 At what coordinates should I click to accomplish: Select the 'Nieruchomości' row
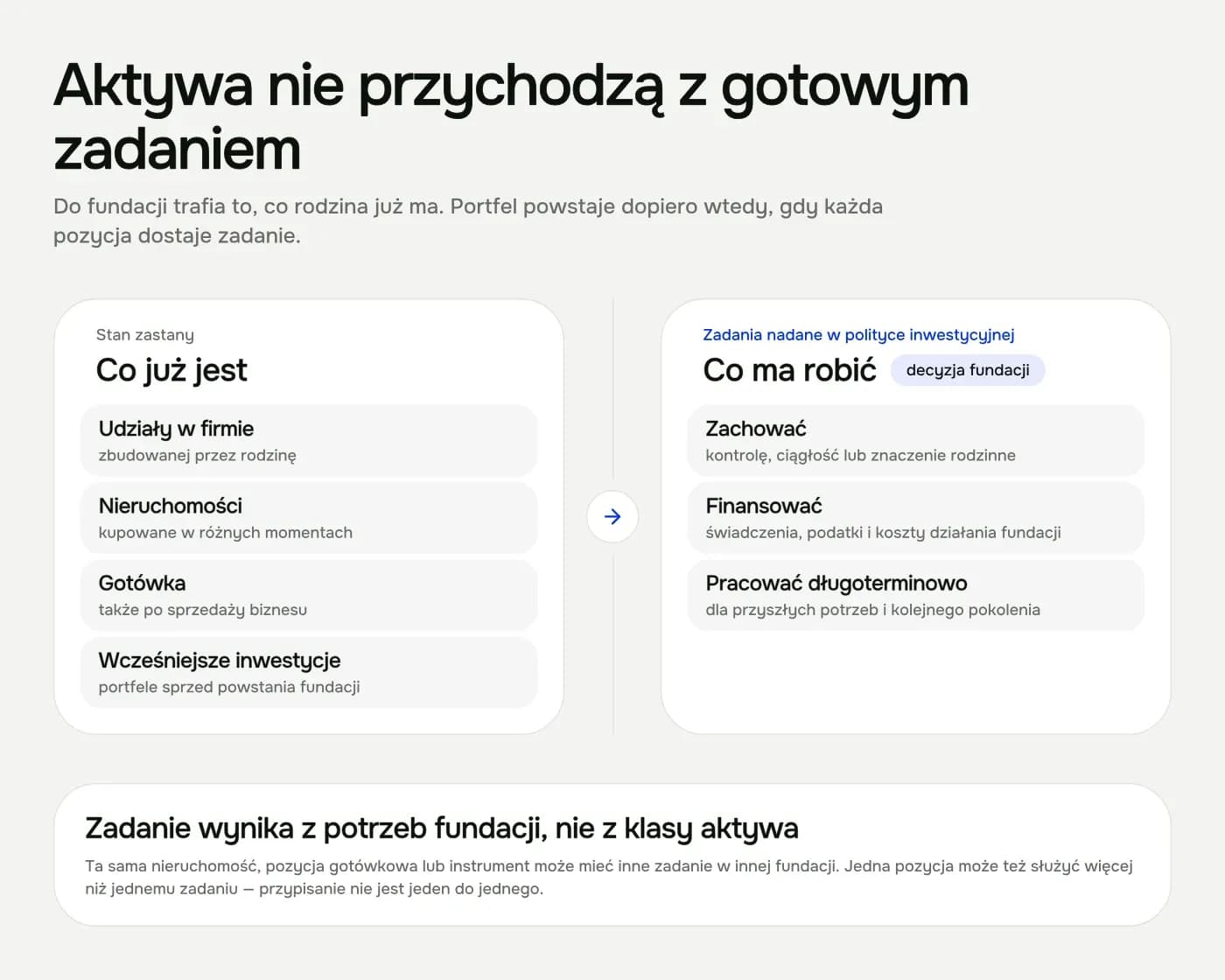coord(309,518)
